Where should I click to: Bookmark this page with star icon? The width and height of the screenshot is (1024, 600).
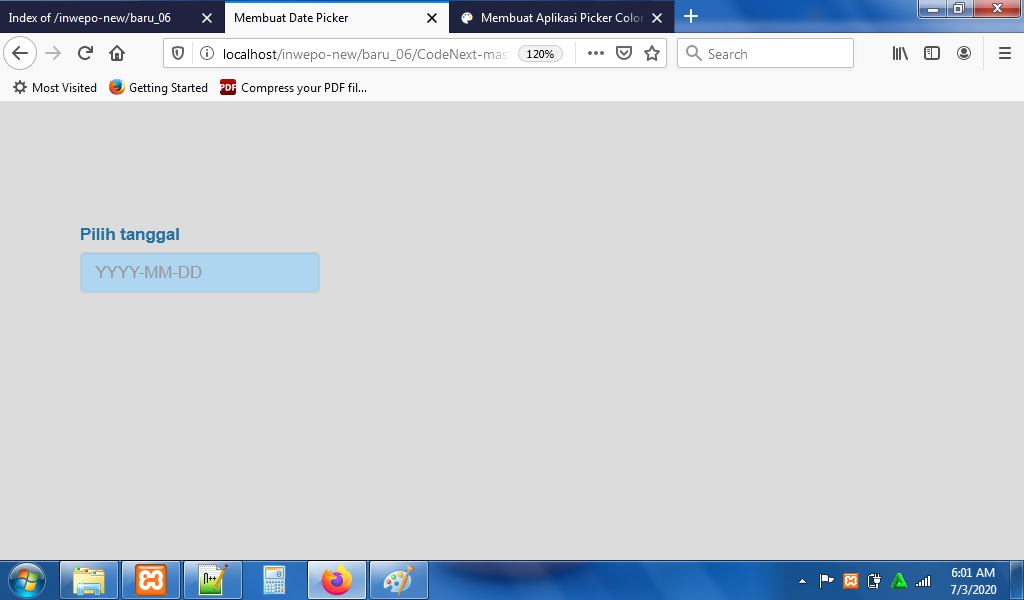point(652,54)
